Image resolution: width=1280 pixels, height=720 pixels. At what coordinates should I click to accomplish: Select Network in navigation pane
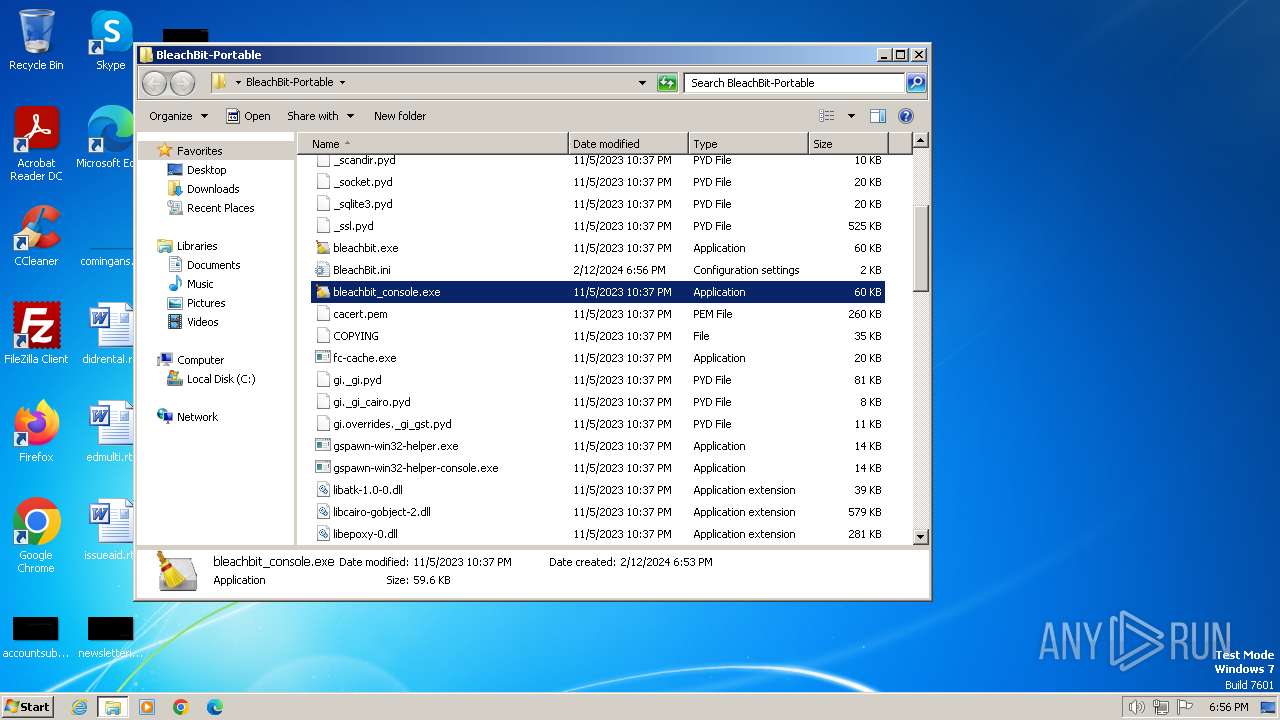click(x=197, y=417)
